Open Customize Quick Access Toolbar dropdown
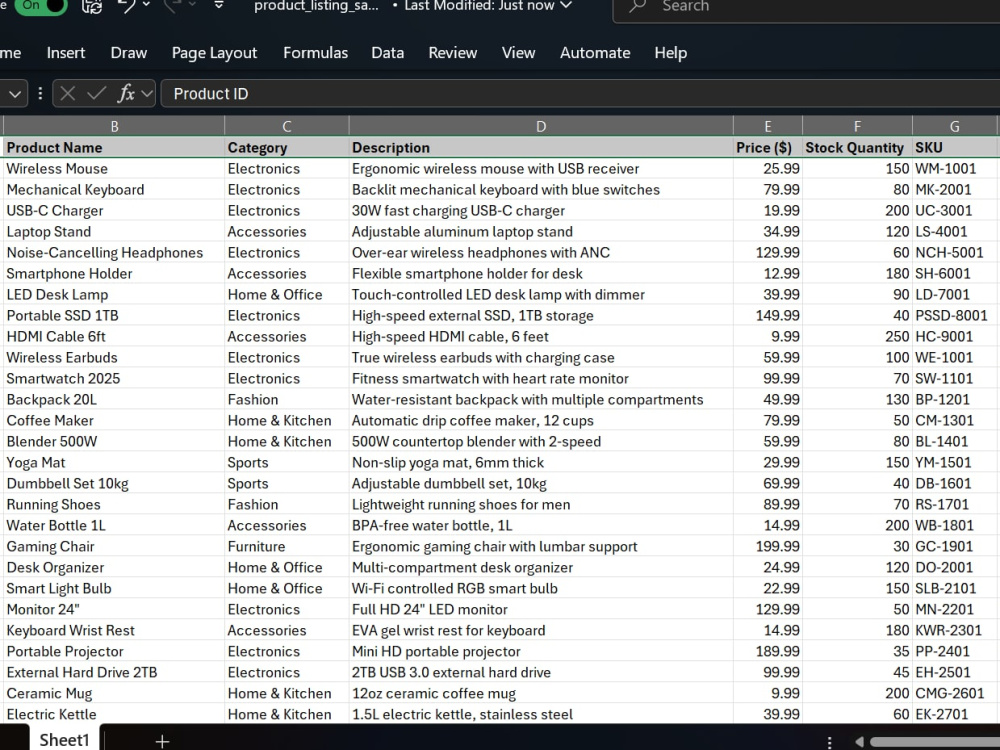Screen dimensions: 1000x750 pos(219,5)
